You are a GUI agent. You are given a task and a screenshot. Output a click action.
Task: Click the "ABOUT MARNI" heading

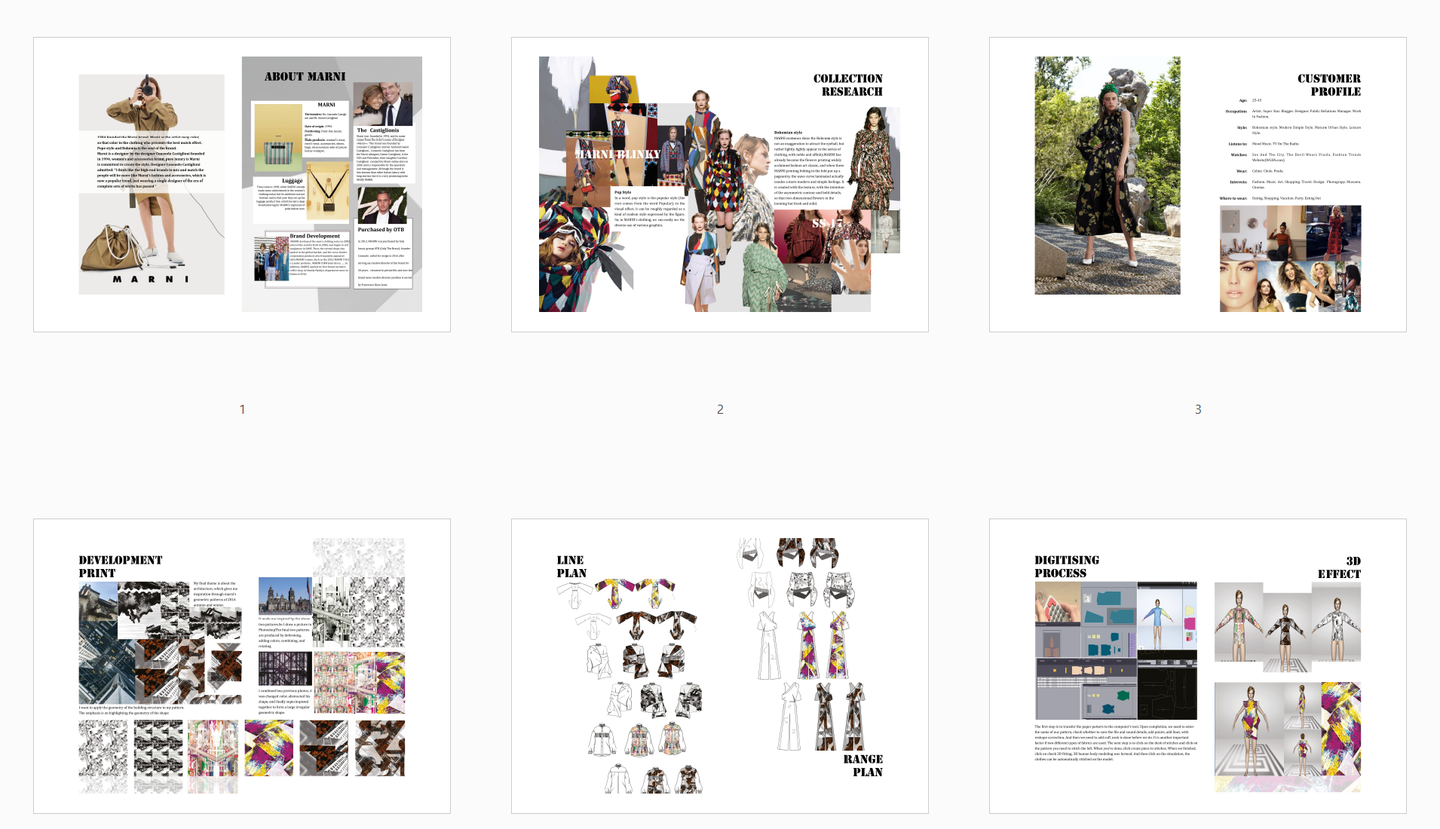pyautogui.click(x=305, y=76)
